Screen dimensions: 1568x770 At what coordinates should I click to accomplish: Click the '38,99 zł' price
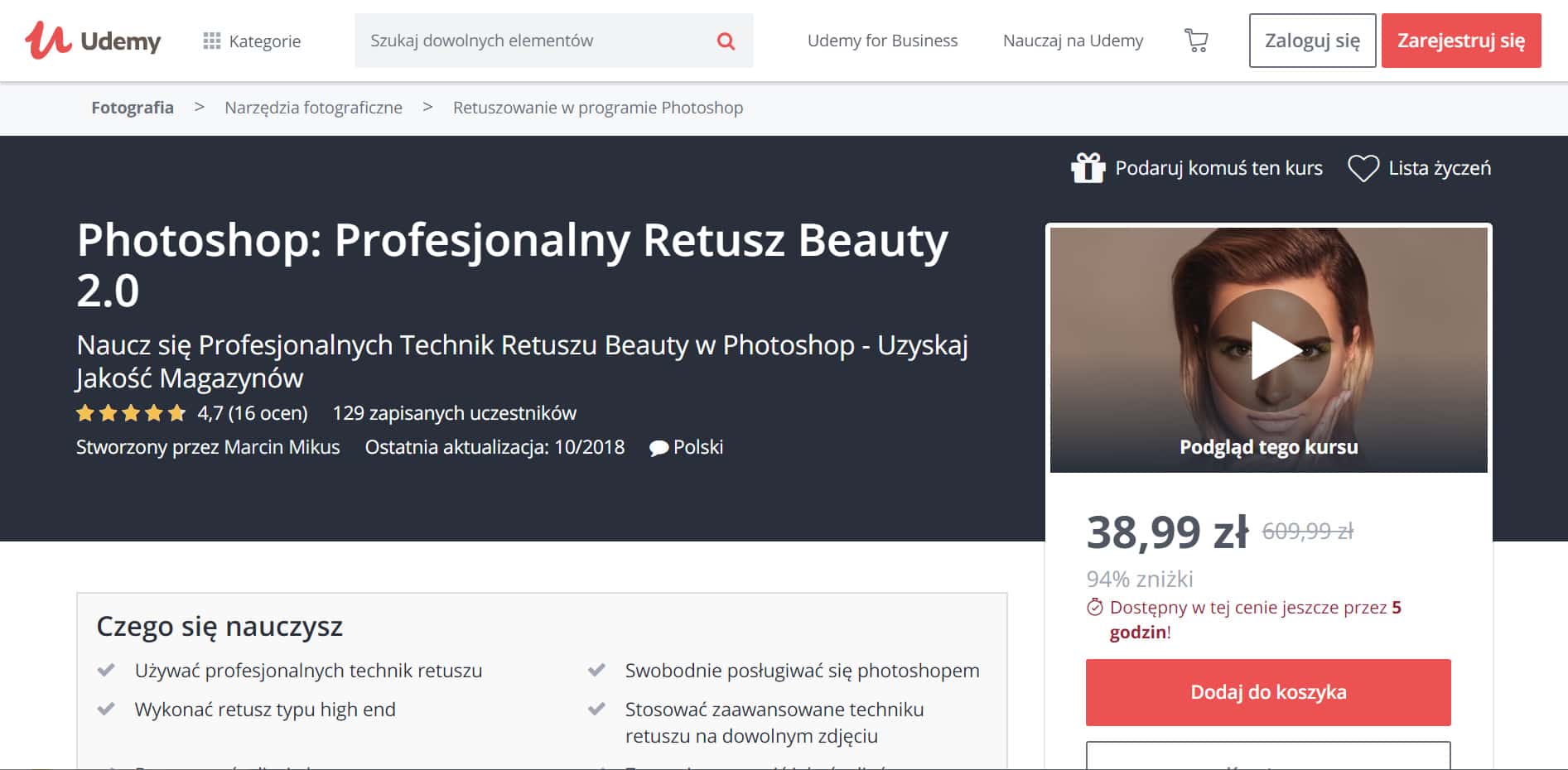point(1167,532)
